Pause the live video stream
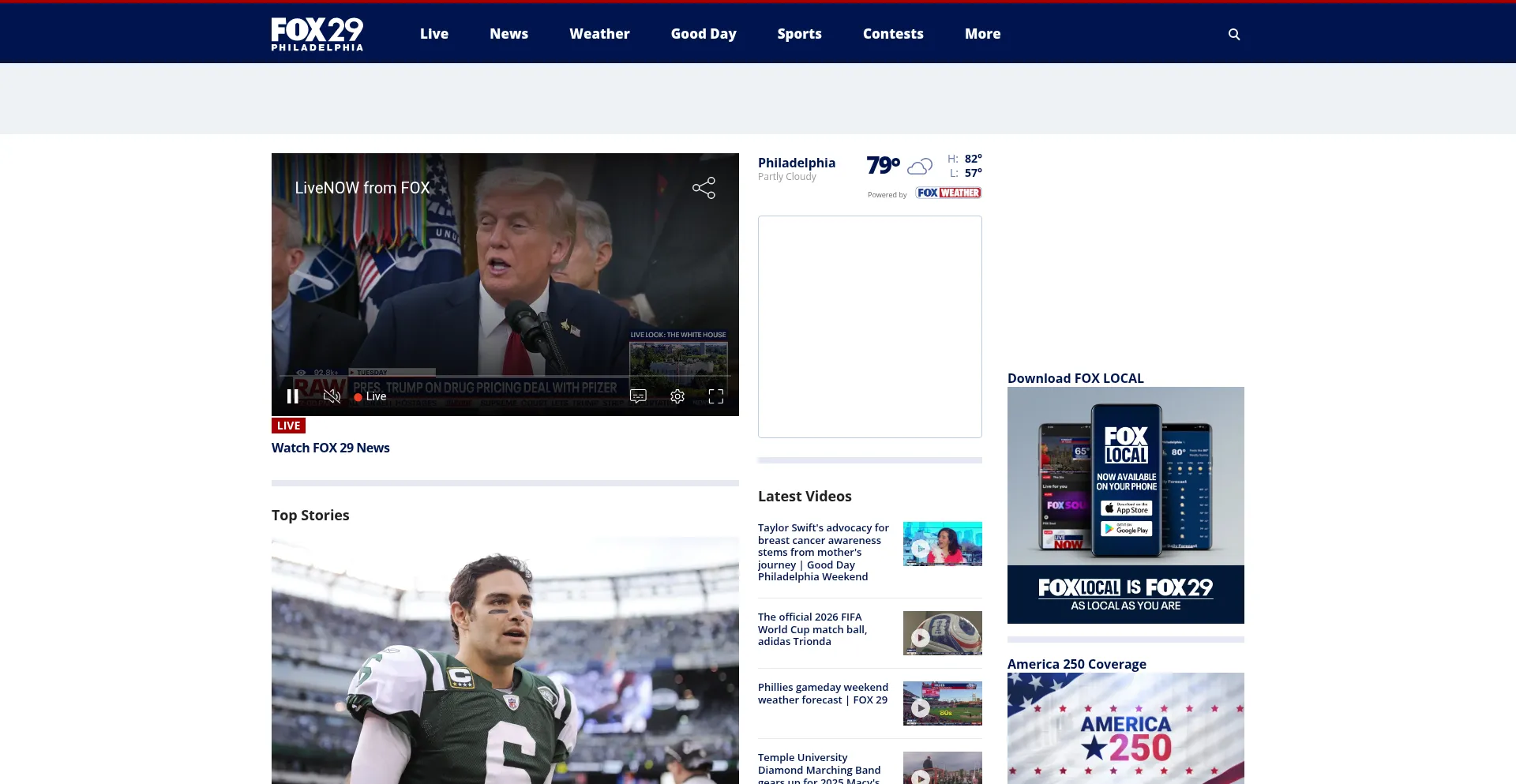This screenshot has height=784, width=1516. (292, 396)
